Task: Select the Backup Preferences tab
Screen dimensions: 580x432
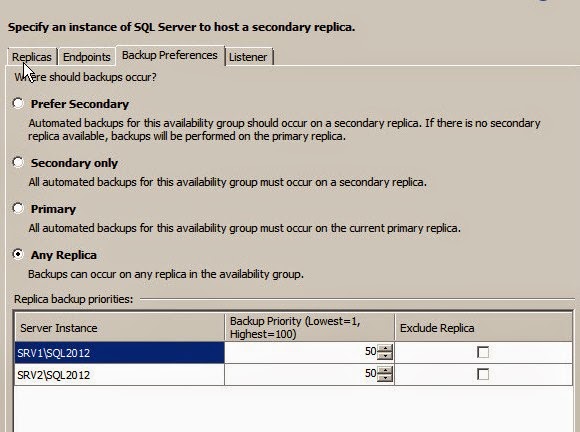Action: (170, 55)
